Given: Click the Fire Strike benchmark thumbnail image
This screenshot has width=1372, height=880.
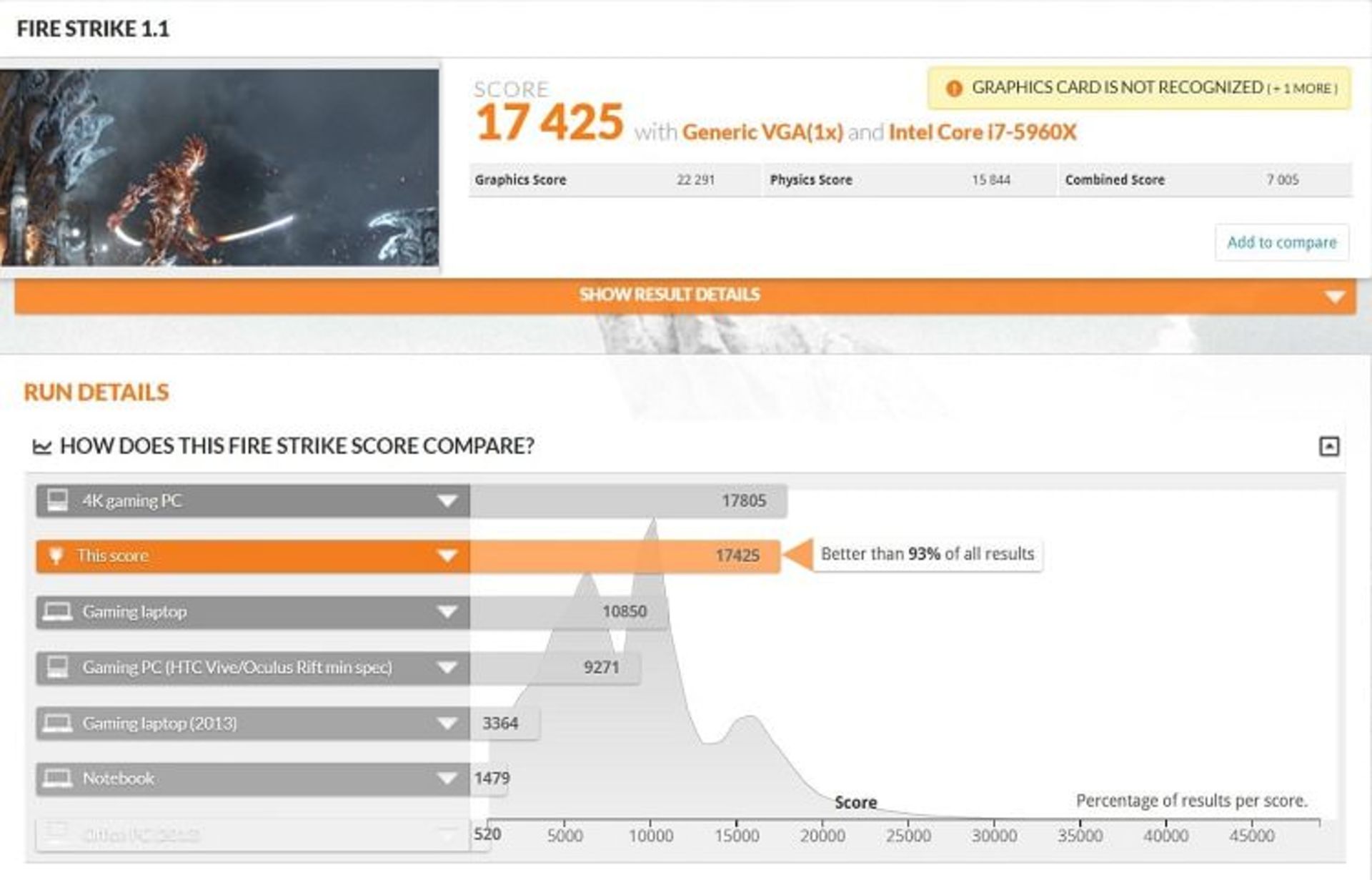Looking at the screenshot, I should pyautogui.click(x=219, y=167).
